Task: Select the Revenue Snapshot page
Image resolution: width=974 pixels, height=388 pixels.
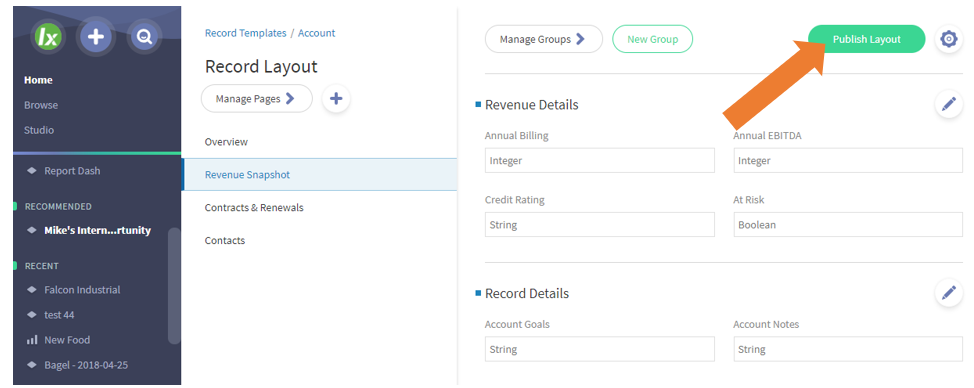Action: (319, 174)
